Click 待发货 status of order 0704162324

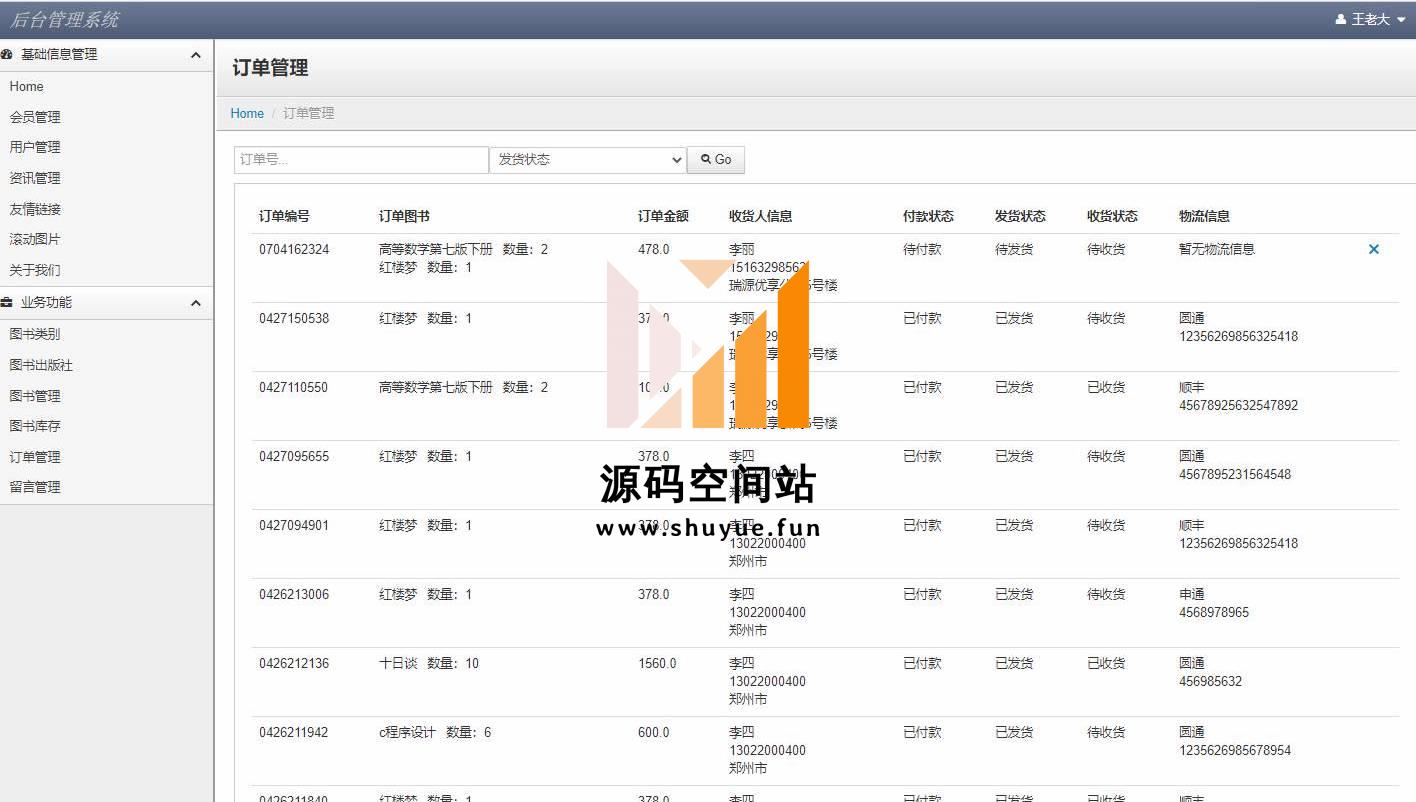(1014, 249)
